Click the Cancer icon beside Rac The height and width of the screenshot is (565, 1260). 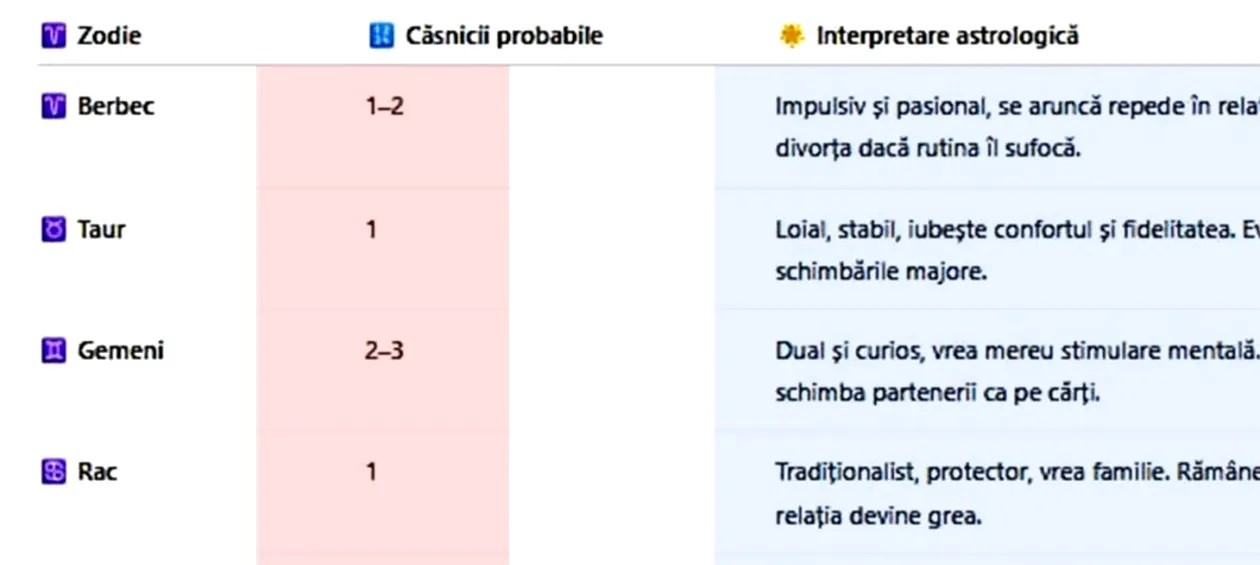coord(53,471)
